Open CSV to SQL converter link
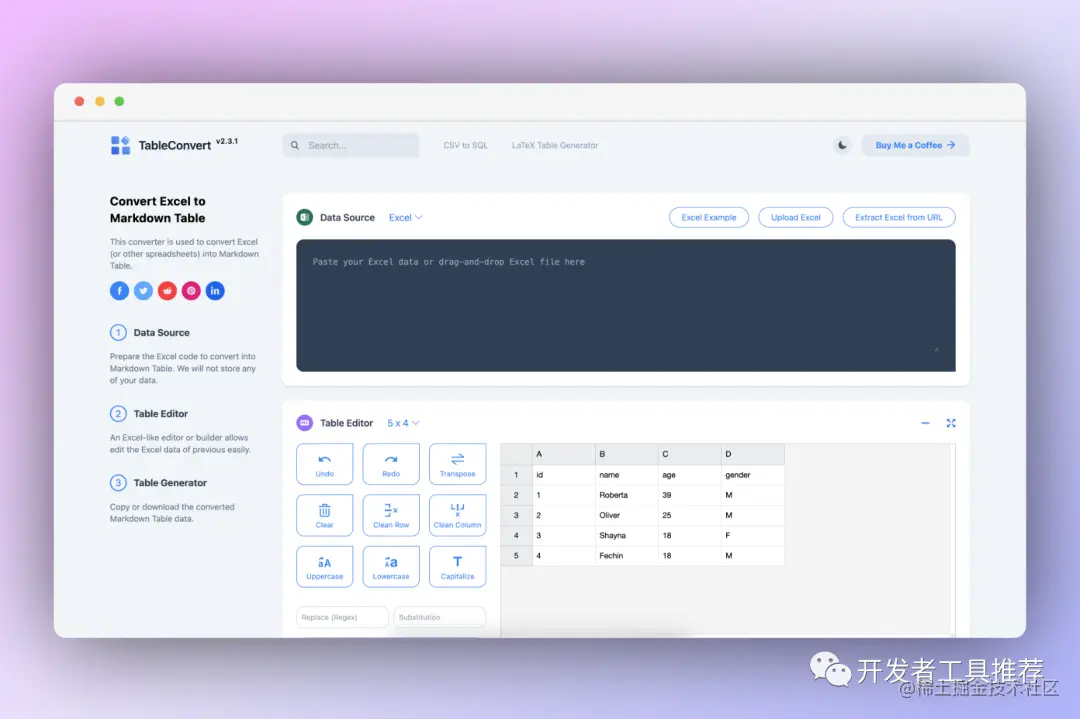Image resolution: width=1080 pixels, height=719 pixels. click(x=466, y=145)
